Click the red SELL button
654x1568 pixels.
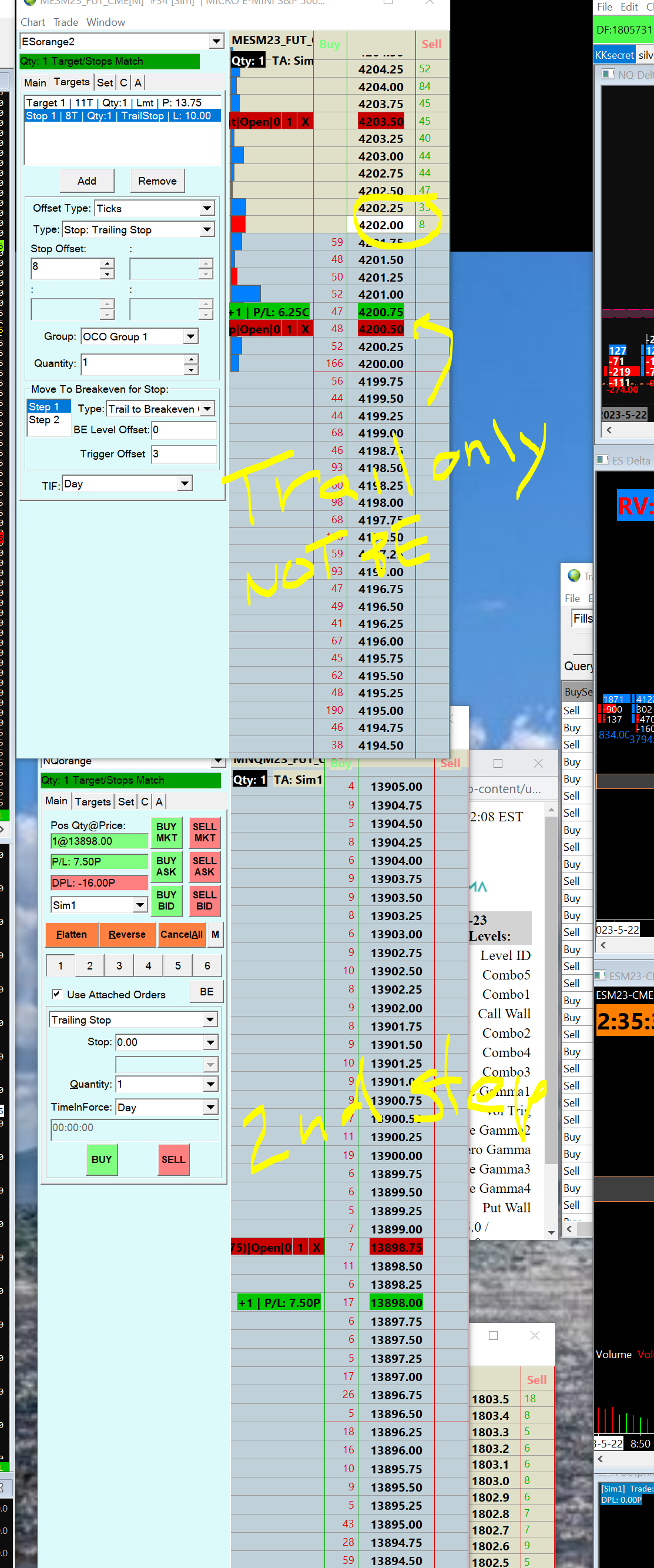click(x=173, y=1159)
